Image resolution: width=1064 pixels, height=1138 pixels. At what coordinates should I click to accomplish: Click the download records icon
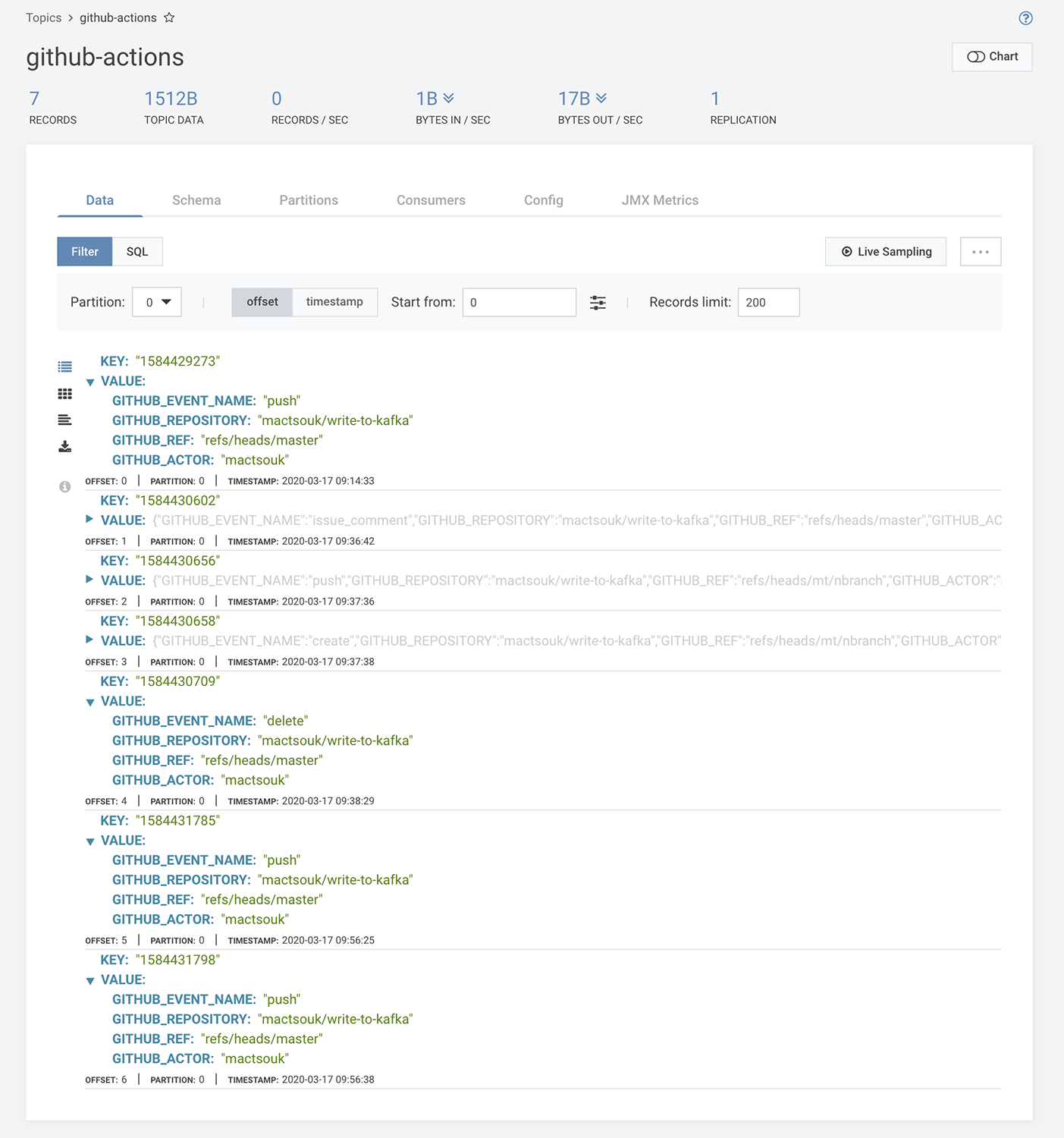click(65, 446)
